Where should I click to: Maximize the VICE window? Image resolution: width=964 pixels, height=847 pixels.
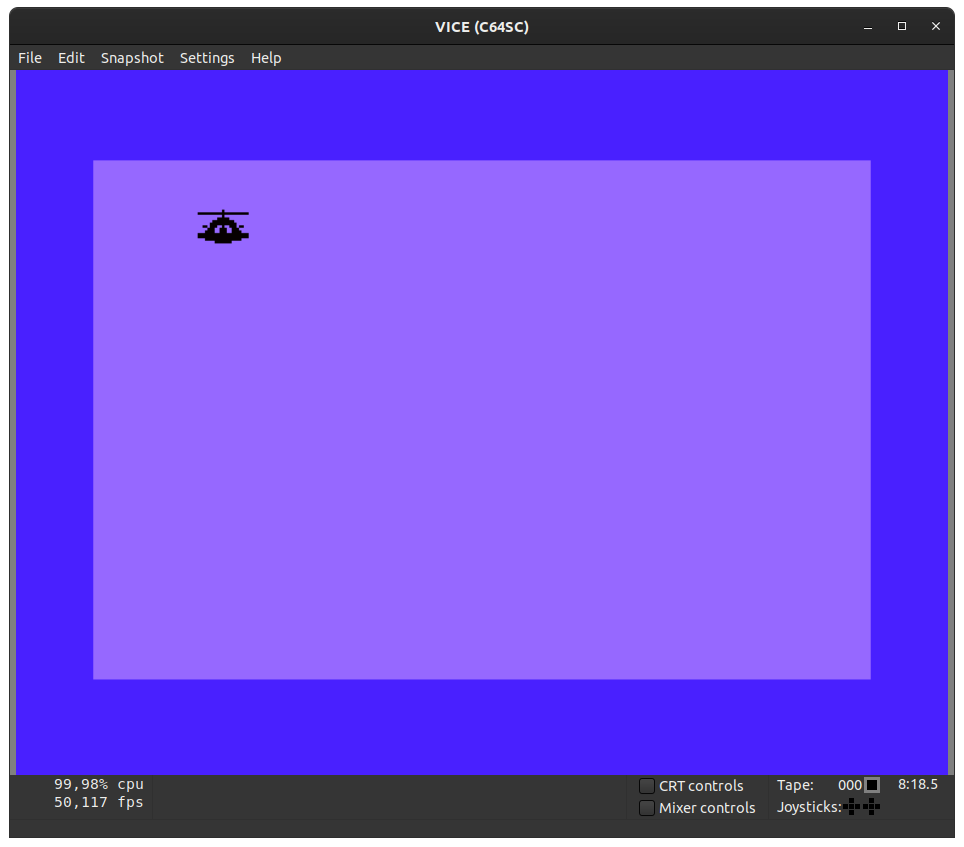[902, 26]
